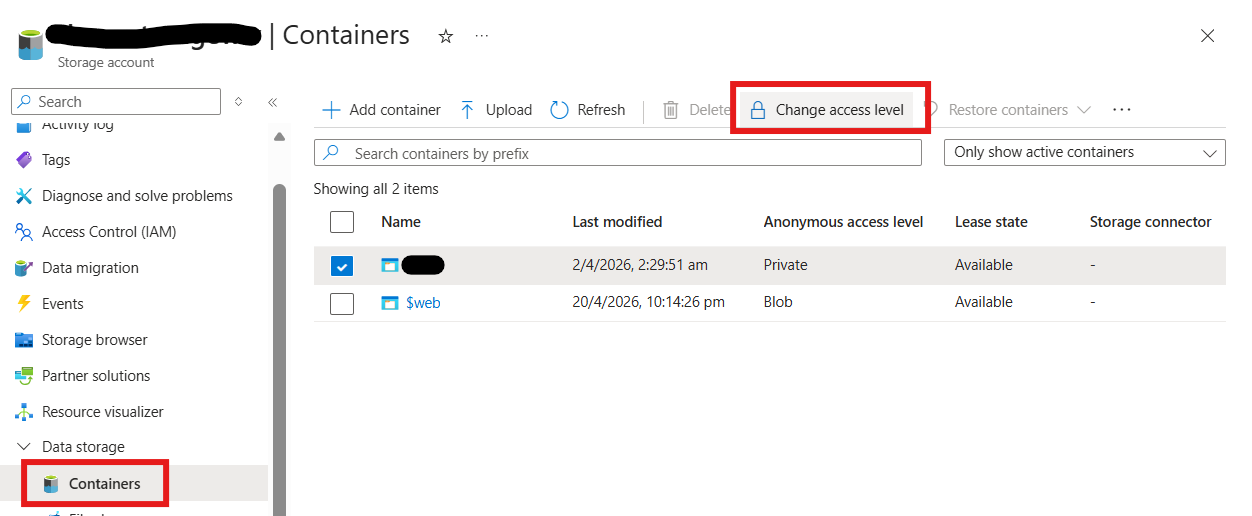Open the header ellipsis more options
The image size is (1252, 516).
coord(482,36)
